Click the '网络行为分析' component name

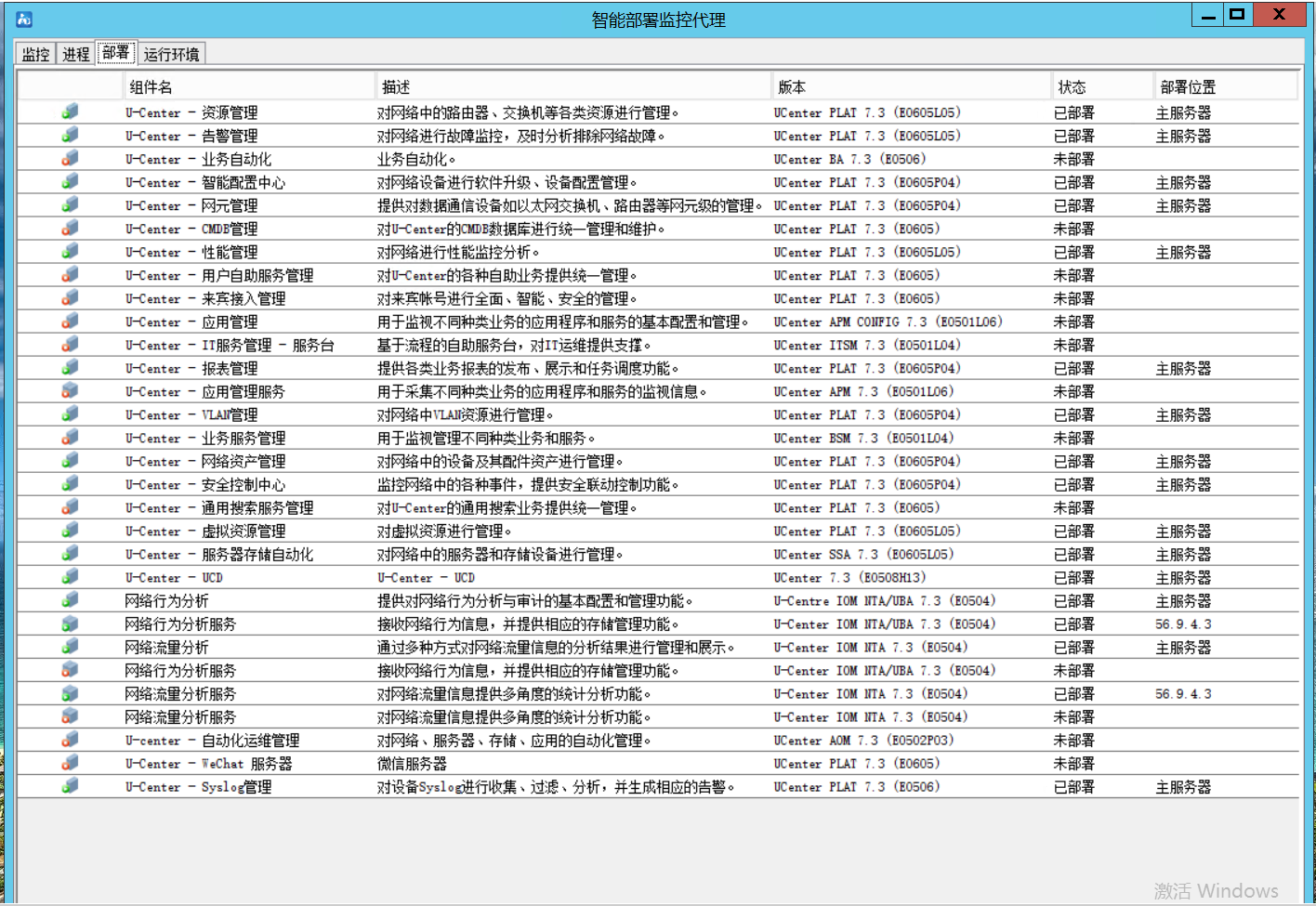point(166,600)
